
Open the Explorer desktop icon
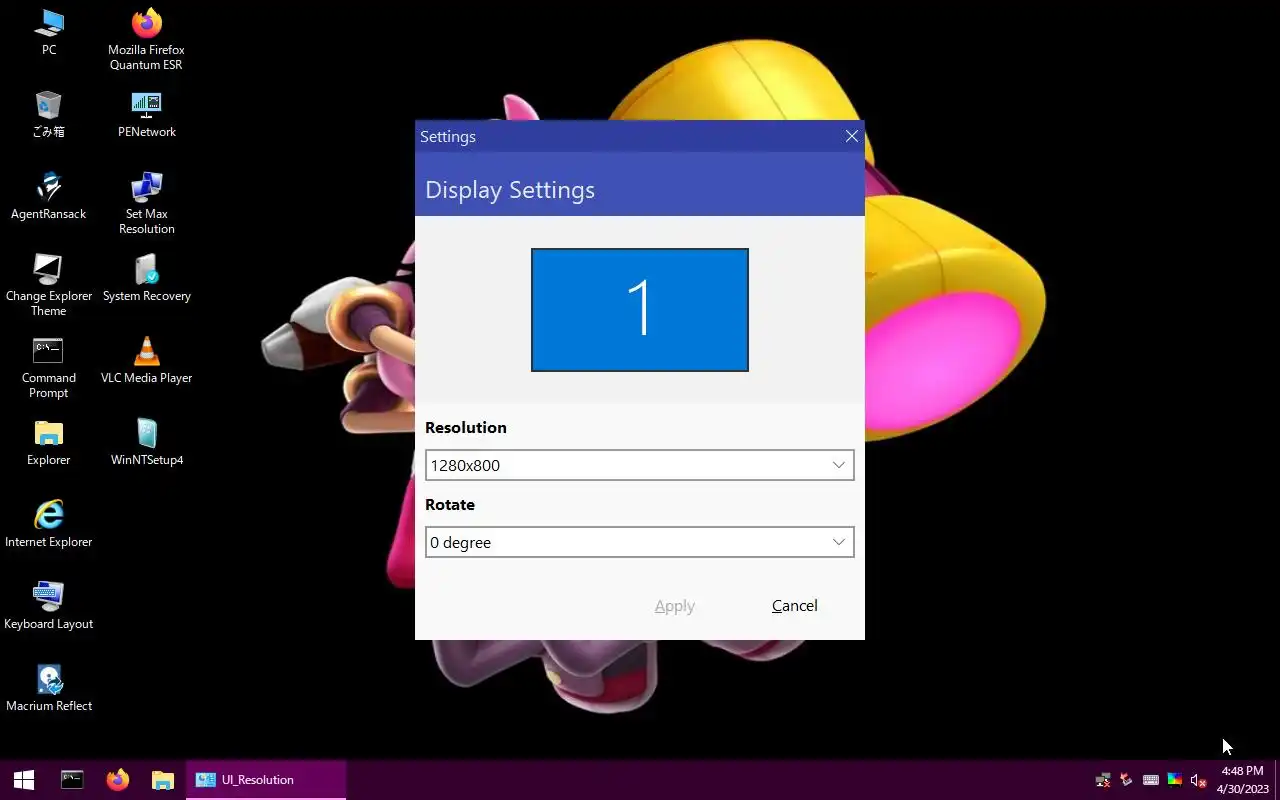click(48, 442)
